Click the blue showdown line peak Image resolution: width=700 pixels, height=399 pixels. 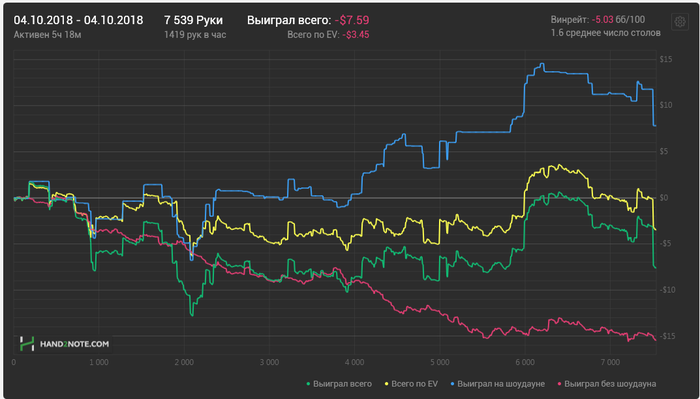[x=542, y=64]
